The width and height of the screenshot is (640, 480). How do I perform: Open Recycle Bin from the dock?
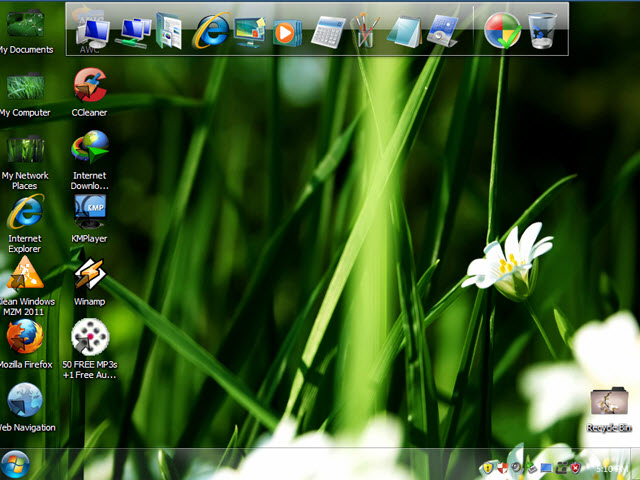(542, 31)
